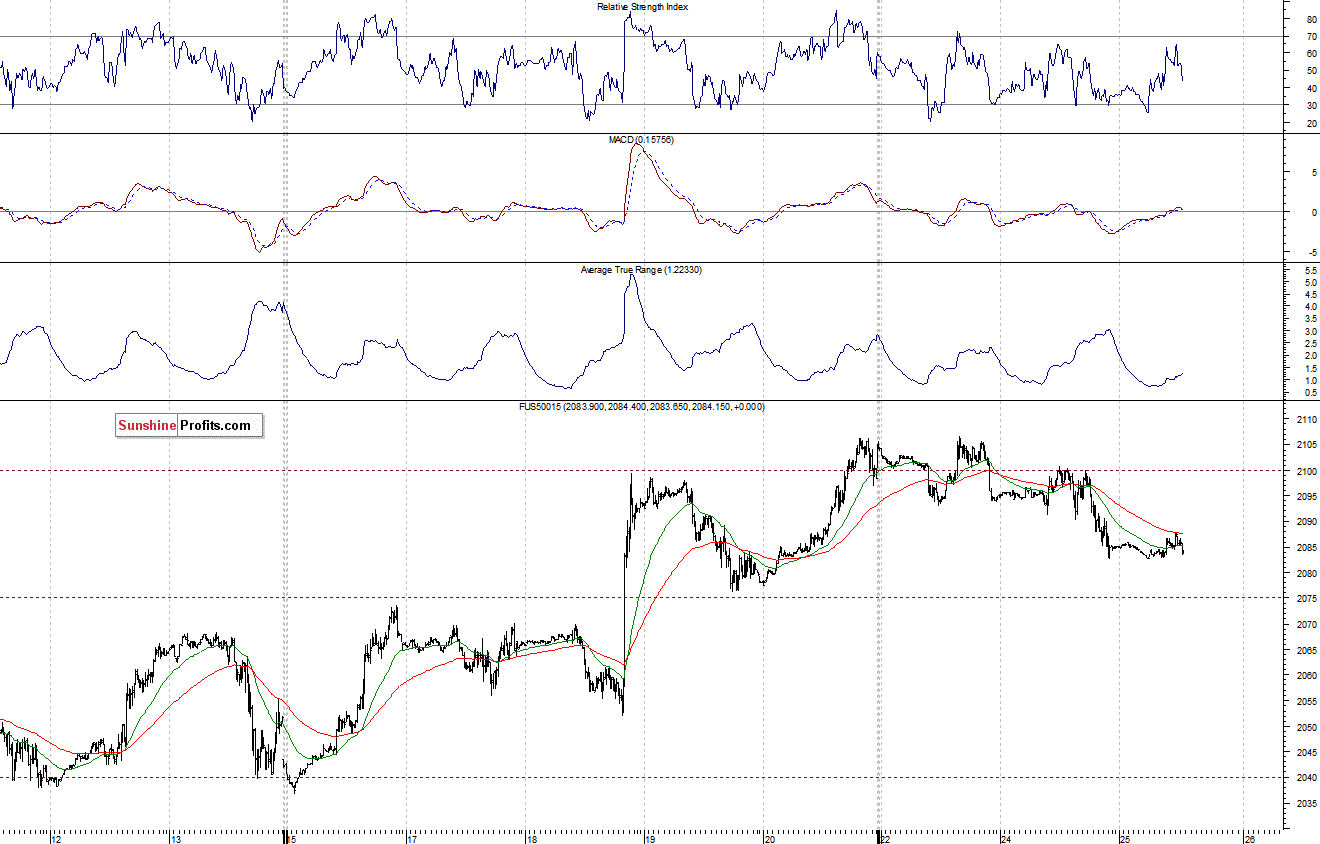Click the 70 value on RSI scale
This screenshot has width=1320, height=844.
point(1311,36)
